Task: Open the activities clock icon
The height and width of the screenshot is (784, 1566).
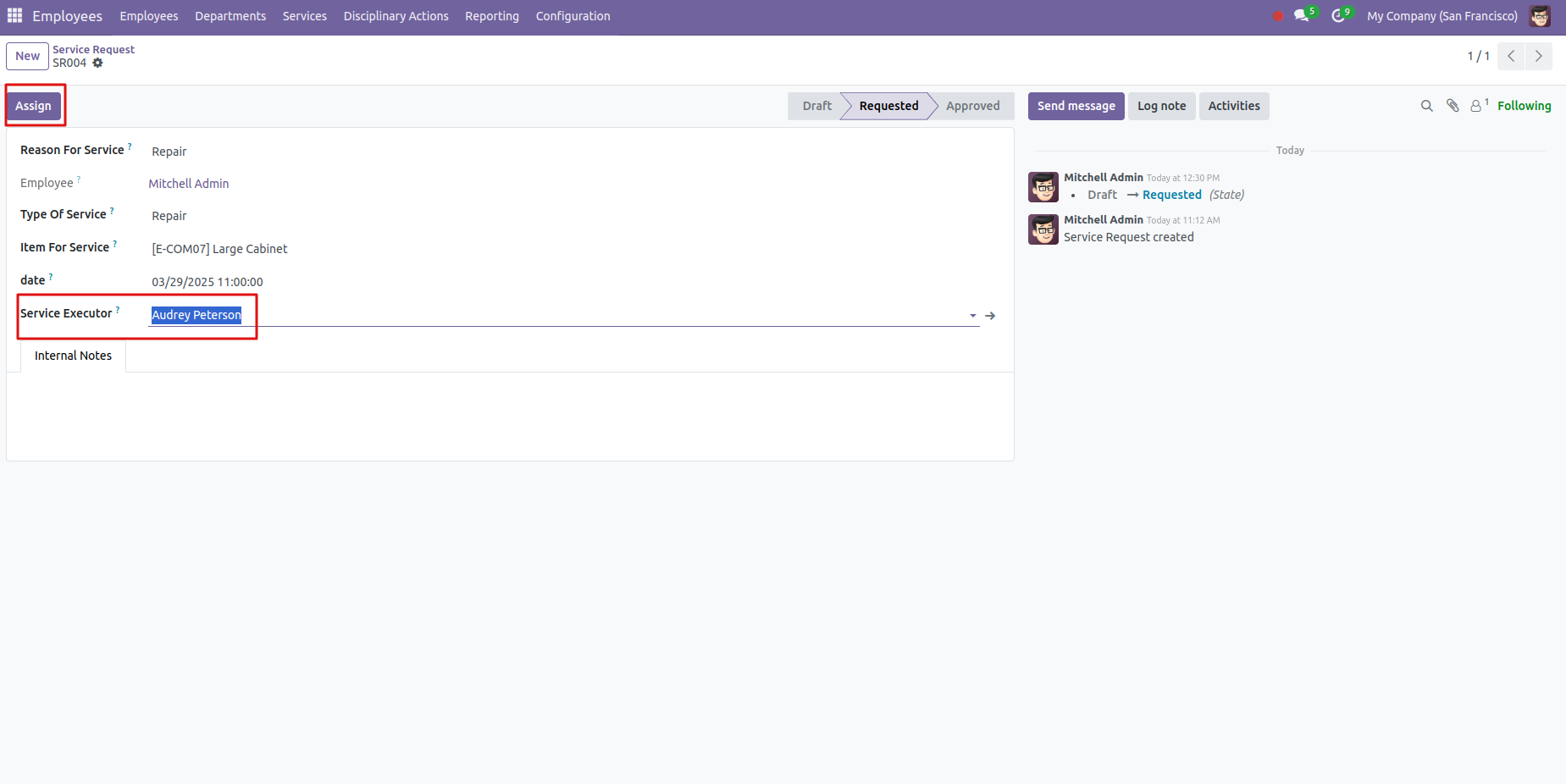Action: [1338, 16]
